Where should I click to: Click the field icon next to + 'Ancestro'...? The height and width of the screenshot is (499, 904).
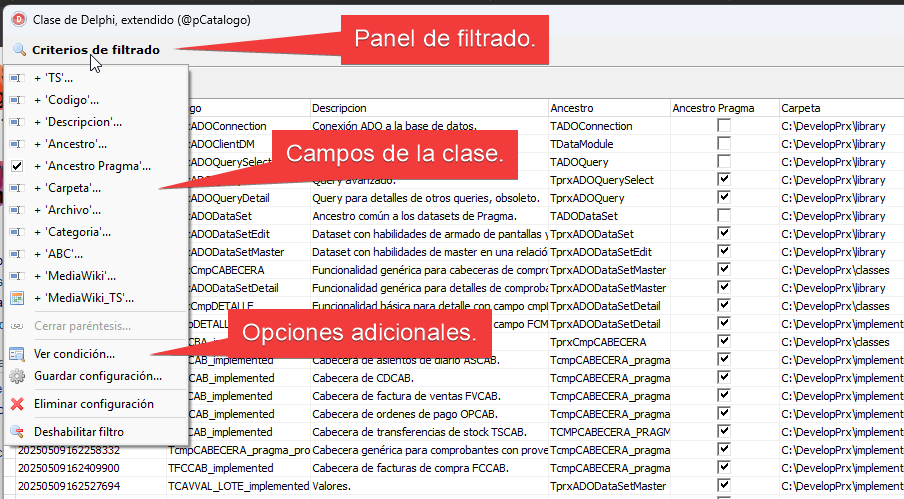click(17, 143)
